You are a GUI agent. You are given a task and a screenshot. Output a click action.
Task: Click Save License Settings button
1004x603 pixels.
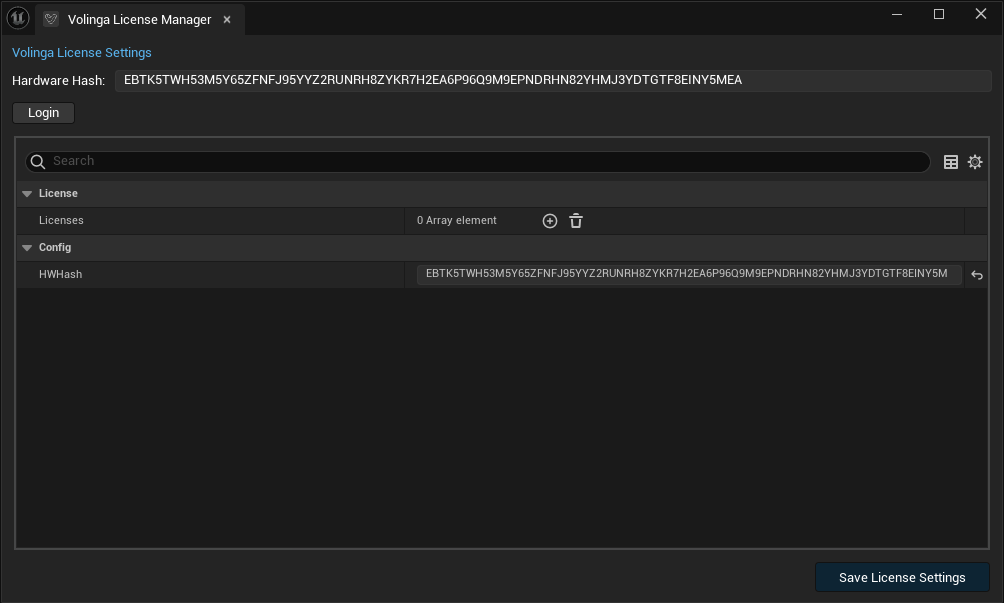902,577
